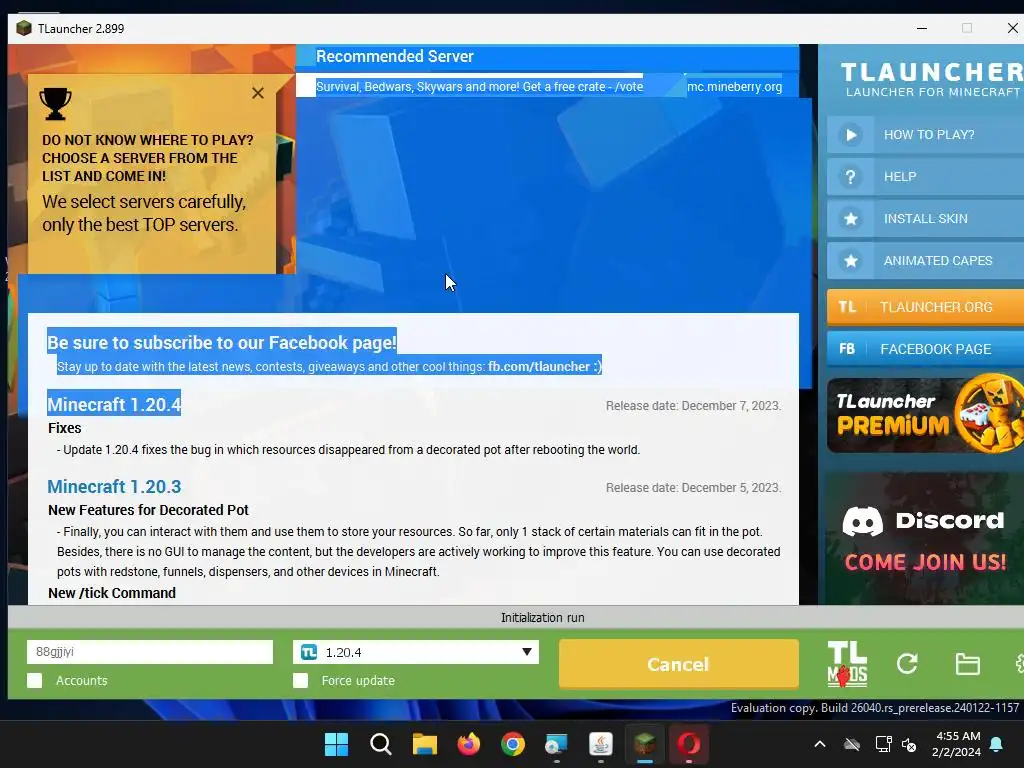1024x768 pixels.
Task: Click the TLauncher cube title bar icon
Action: [24, 28]
